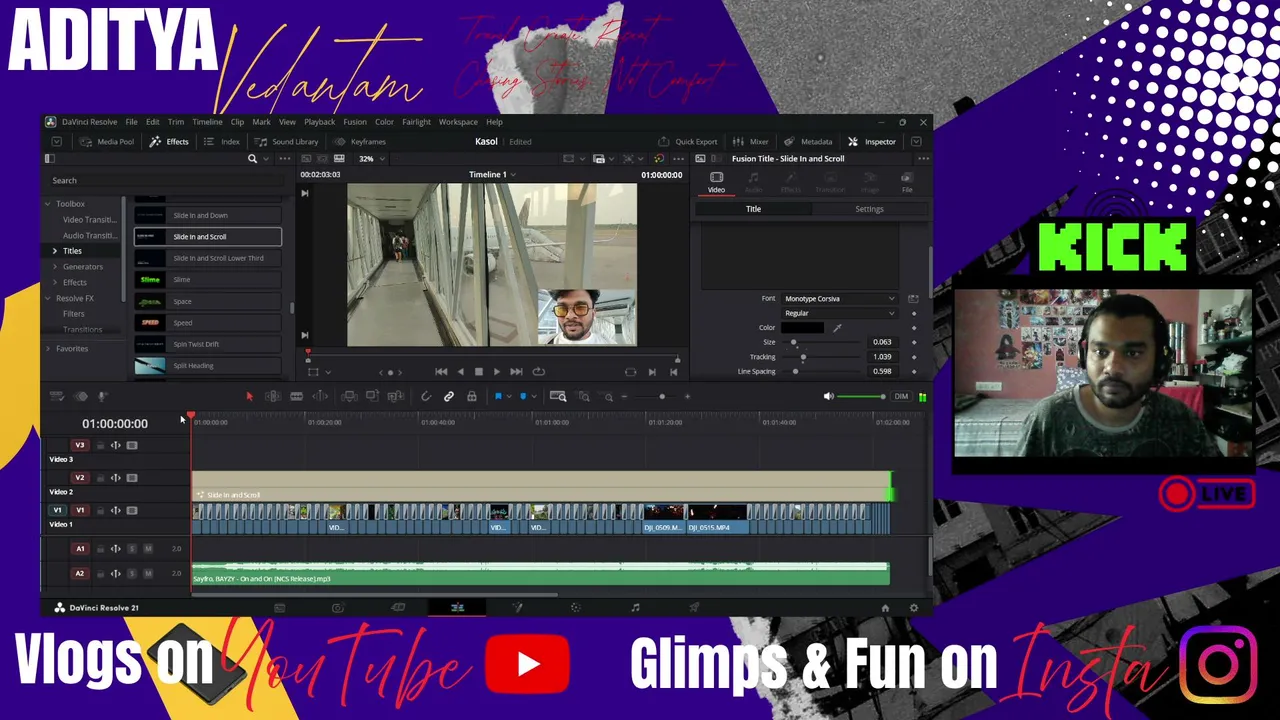Open the Fairlight page music icon
The width and height of the screenshot is (1280, 720).
(x=635, y=608)
